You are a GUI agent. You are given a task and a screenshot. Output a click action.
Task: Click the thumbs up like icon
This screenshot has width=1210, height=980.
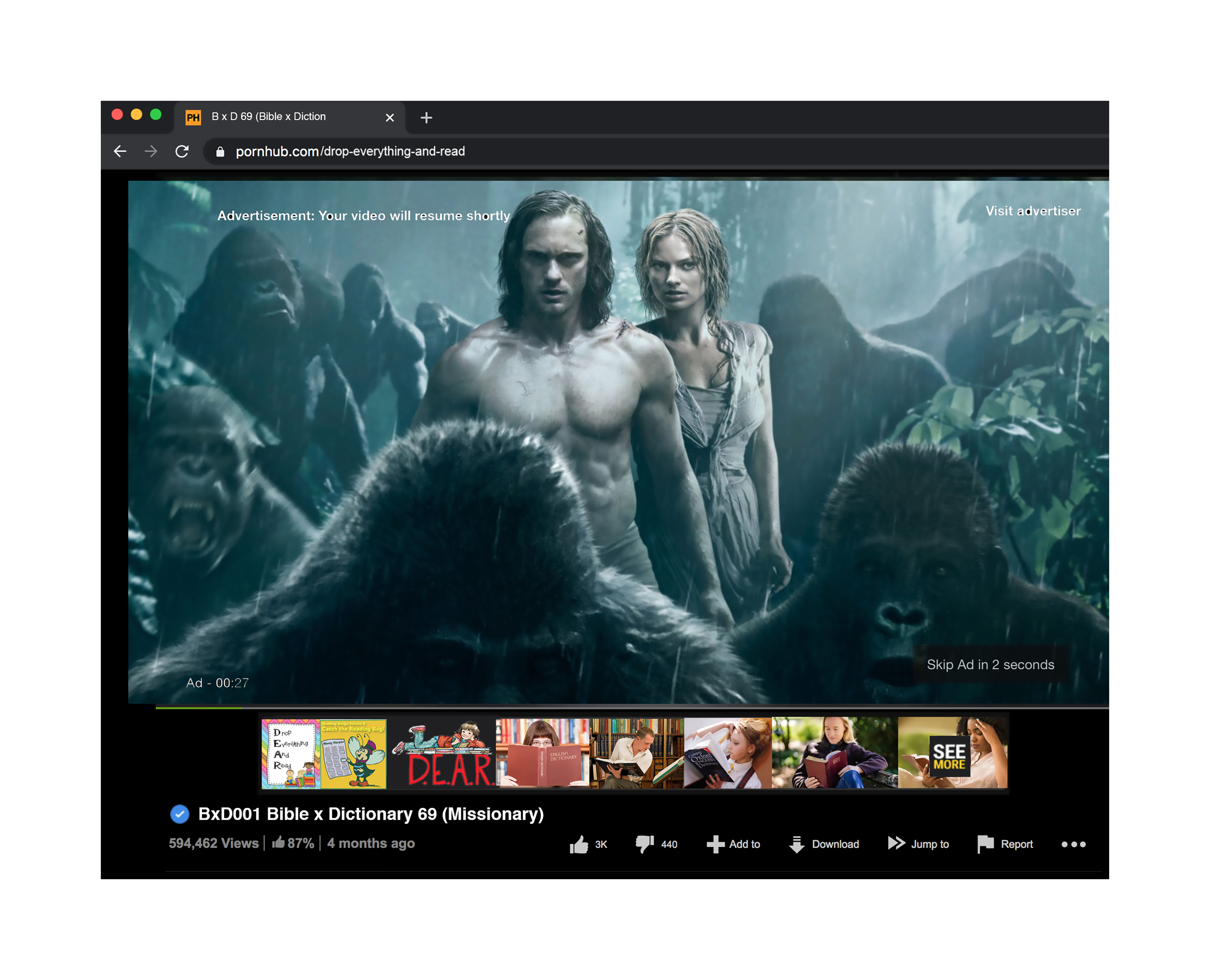click(579, 845)
